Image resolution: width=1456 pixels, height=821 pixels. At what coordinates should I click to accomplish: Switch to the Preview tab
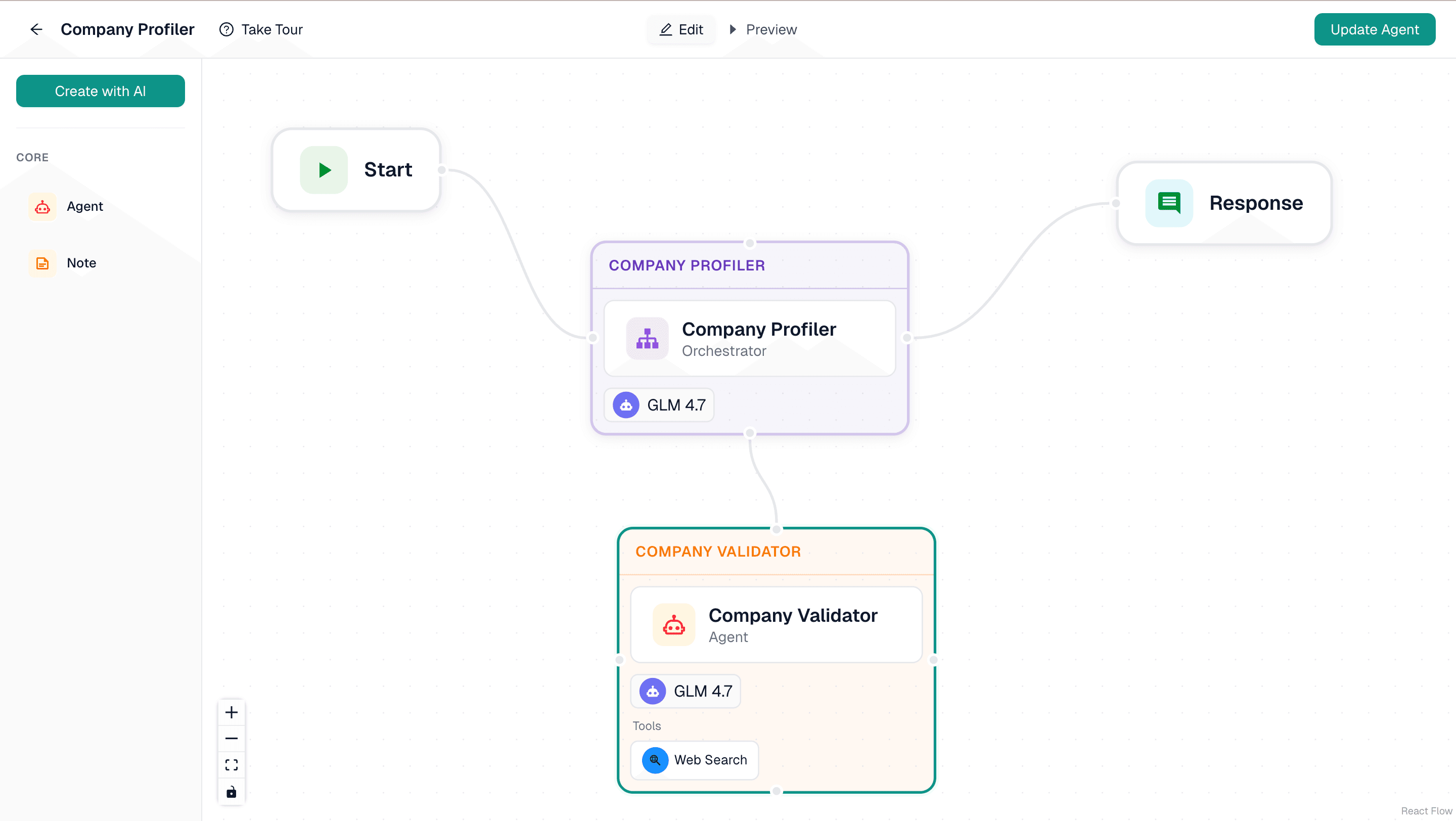762,29
